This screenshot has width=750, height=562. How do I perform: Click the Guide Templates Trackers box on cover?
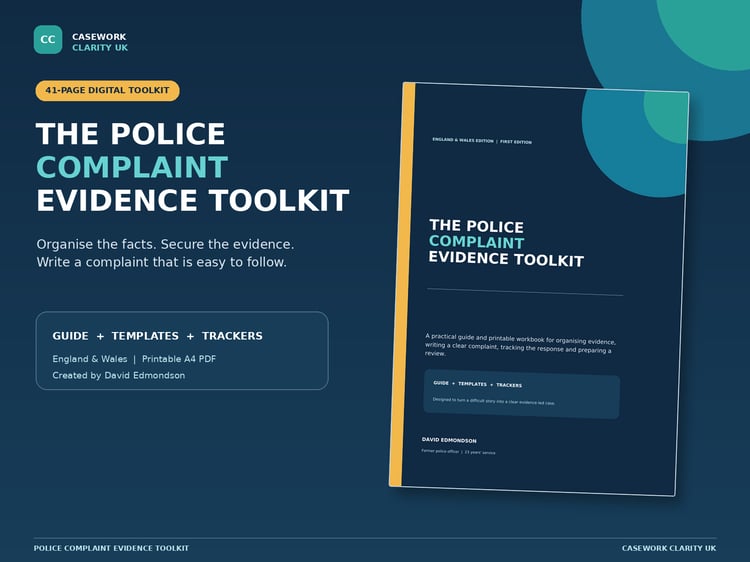coord(522,394)
